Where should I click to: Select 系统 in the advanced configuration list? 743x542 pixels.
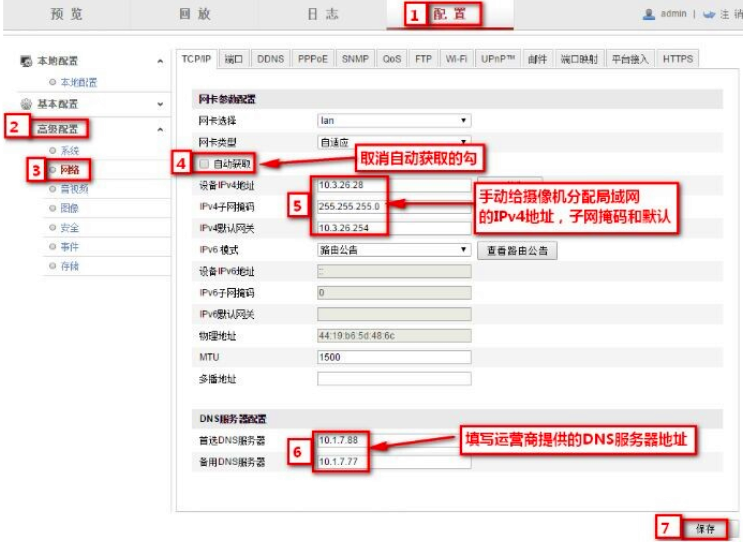(x=70, y=151)
